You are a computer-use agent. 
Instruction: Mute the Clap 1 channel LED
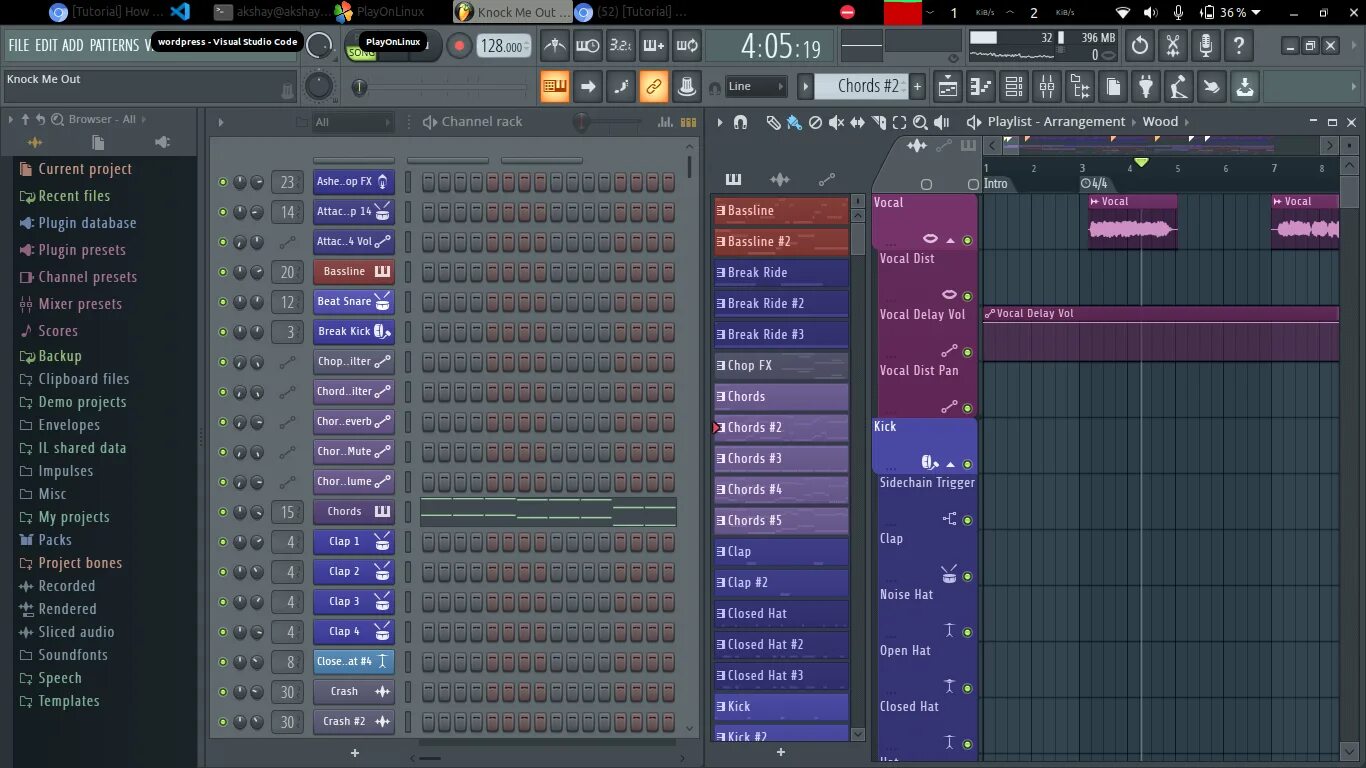coord(223,542)
